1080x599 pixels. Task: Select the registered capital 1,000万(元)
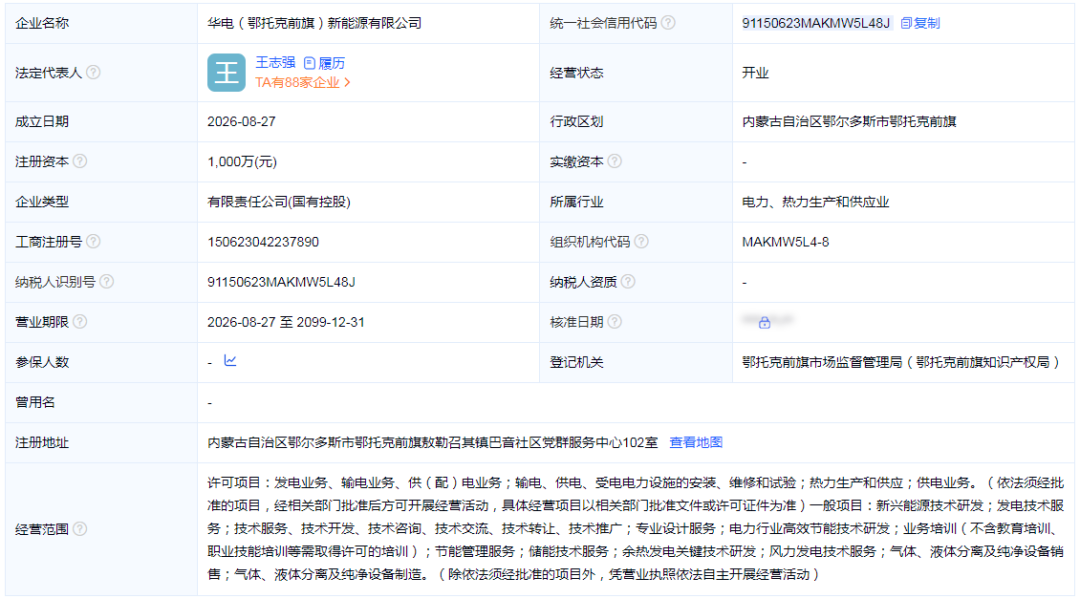click(242, 162)
